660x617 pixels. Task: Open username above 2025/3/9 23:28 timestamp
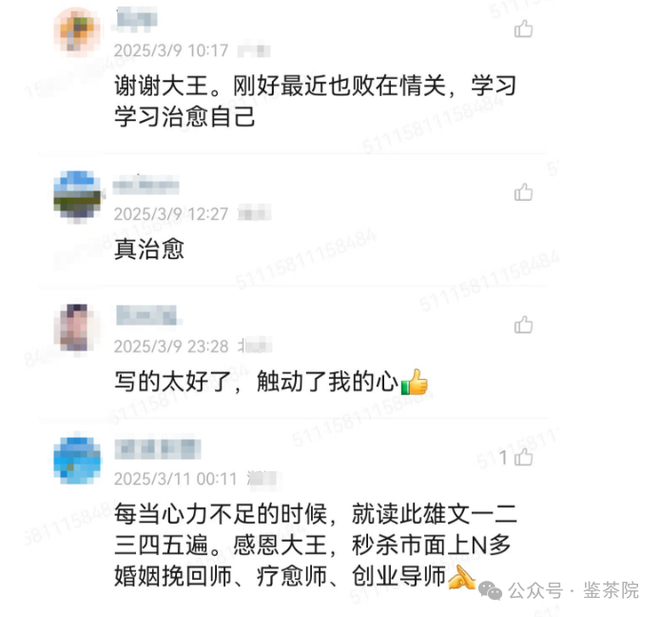tap(146, 315)
